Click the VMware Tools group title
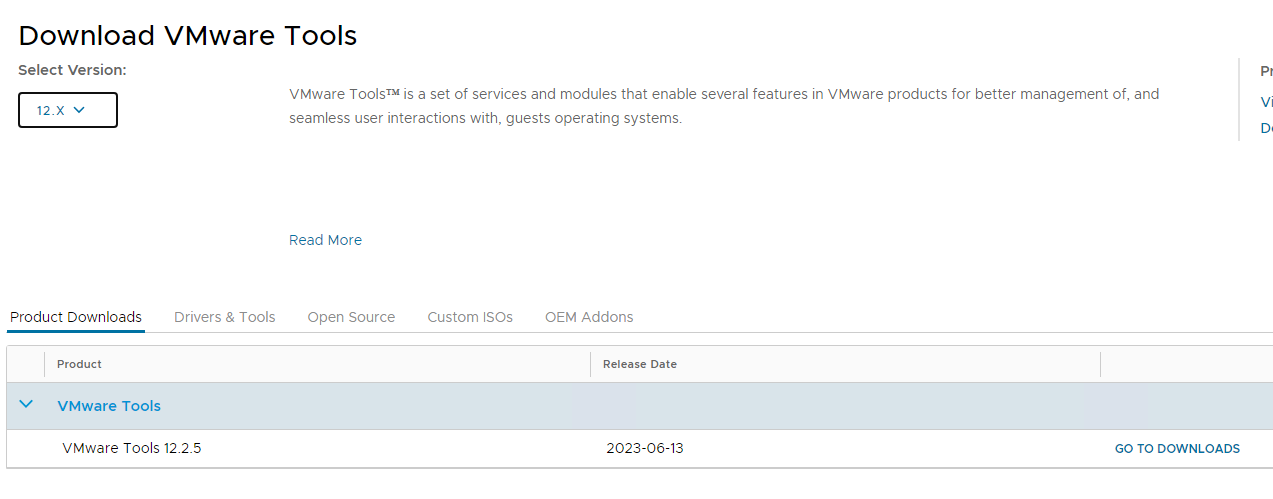Viewport: 1273px width, 499px height. pos(109,406)
